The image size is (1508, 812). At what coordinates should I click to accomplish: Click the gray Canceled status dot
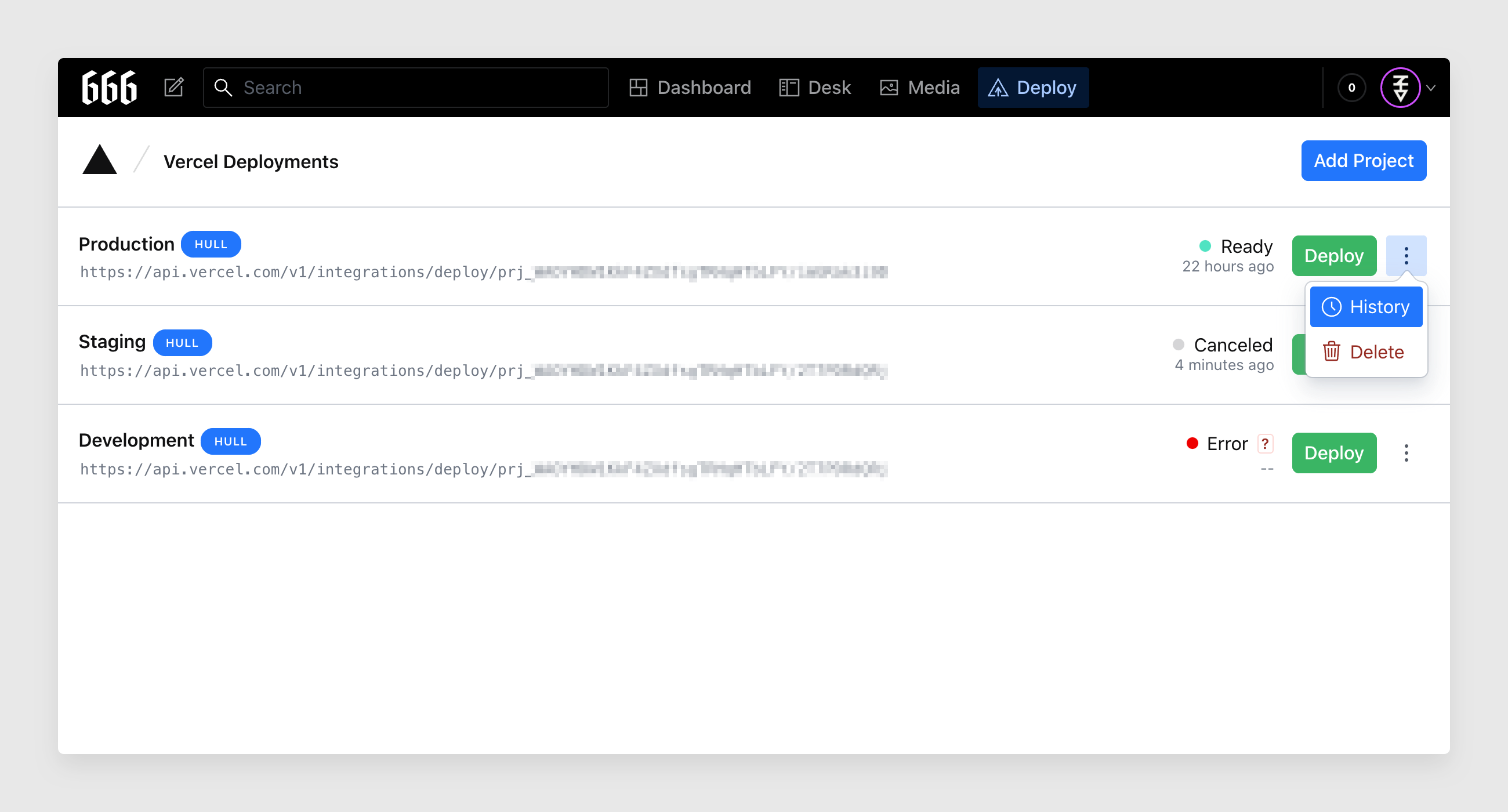tap(1179, 345)
